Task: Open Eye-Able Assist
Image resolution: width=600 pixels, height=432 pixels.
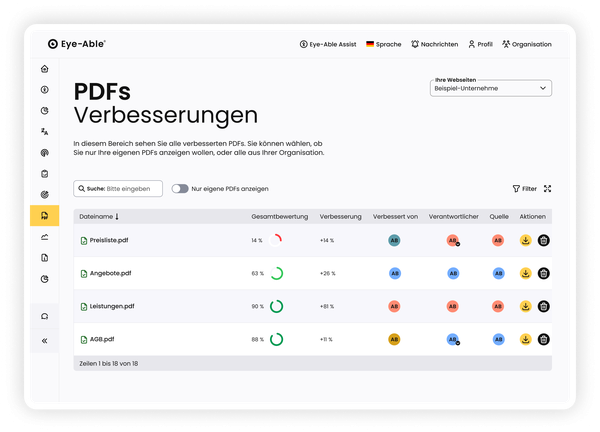Action: click(328, 44)
